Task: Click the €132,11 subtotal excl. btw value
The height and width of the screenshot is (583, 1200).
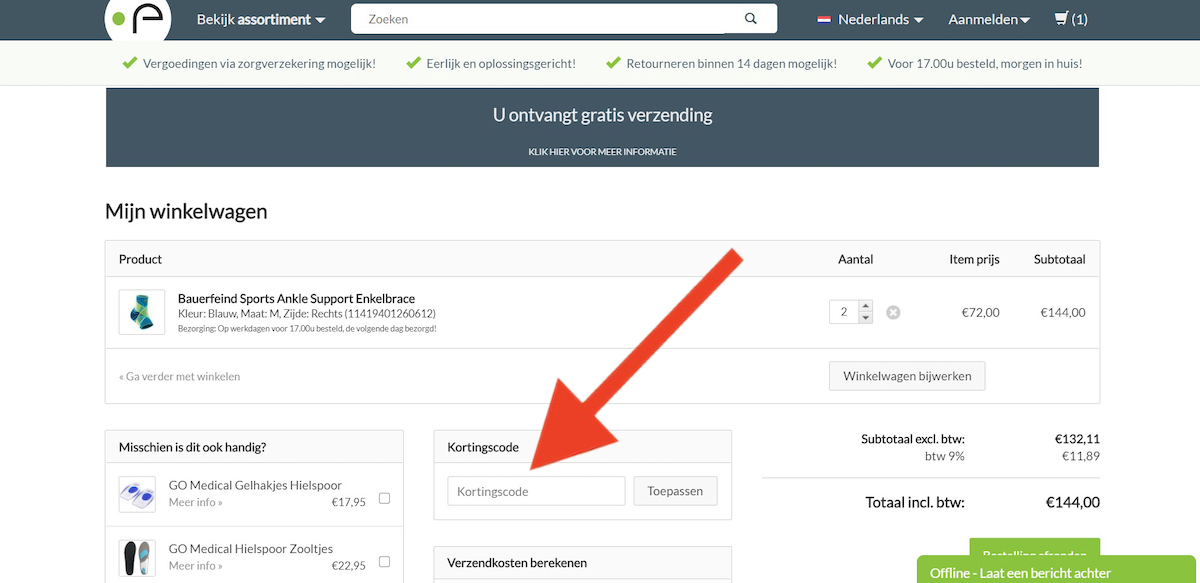Action: click(x=1077, y=439)
